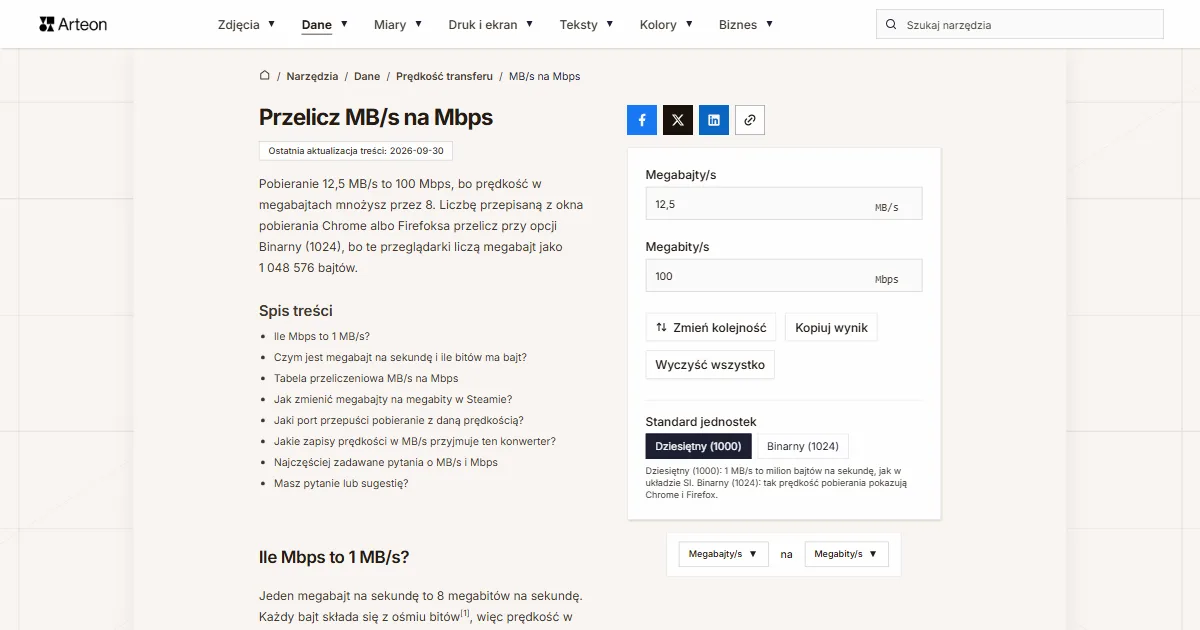Open 'Tabela przeliczeniowa MB/s na Mbps' link

point(366,378)
